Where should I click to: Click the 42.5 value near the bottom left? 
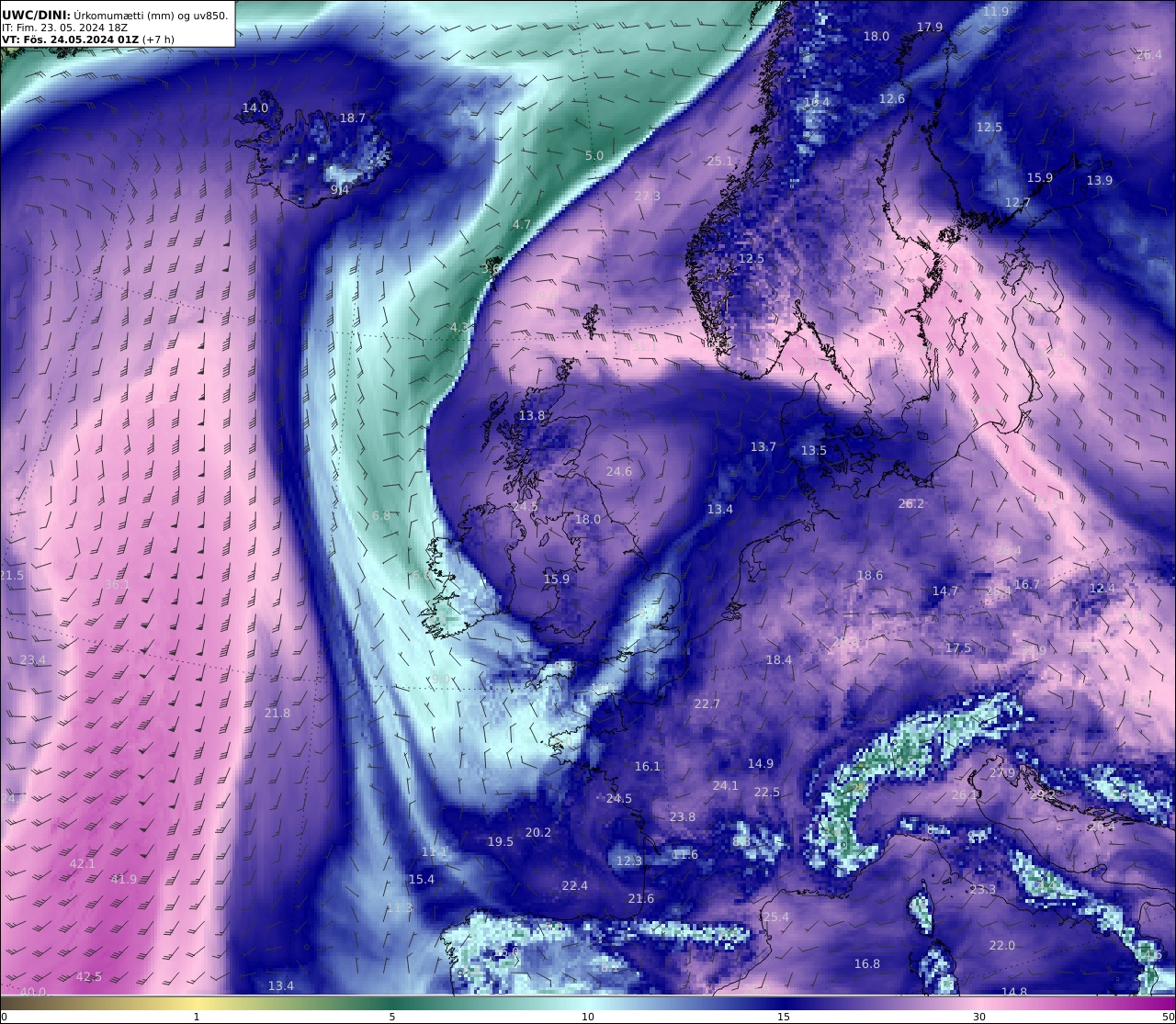click(x=89, y=976)
